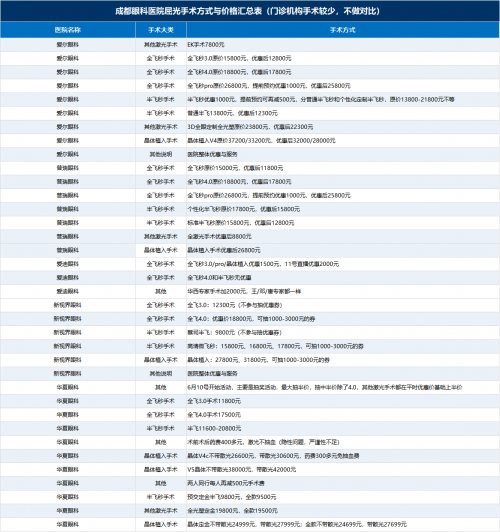Click the 全飞秒原价15000元 cell
Image resolution: width=500 pixels, height=532 pixels.
[343, 168]
